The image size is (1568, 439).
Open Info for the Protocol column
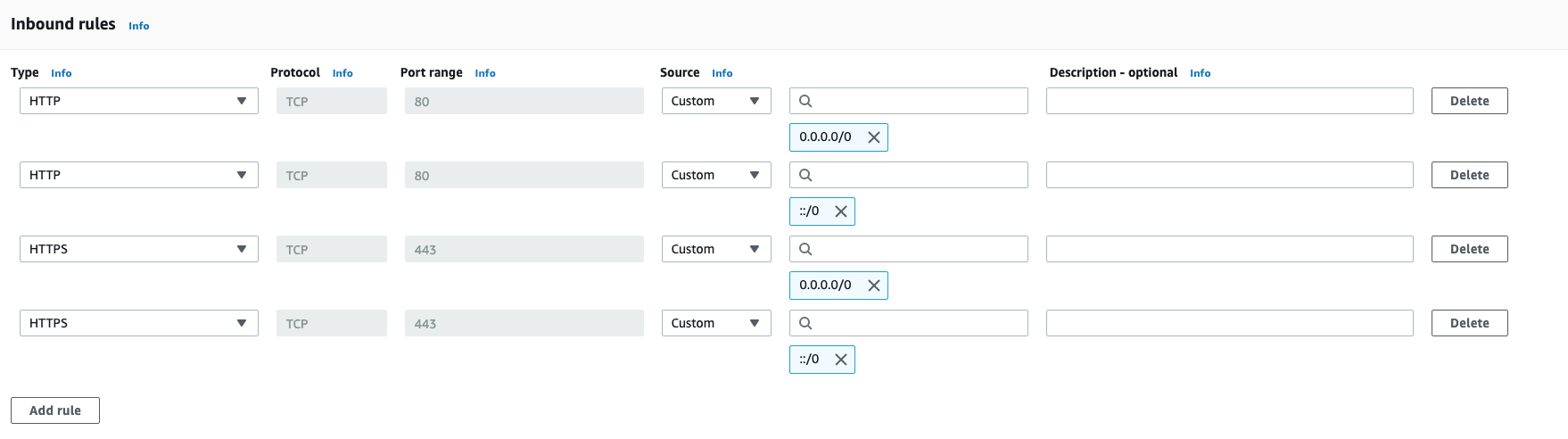(x=342, y=73)
